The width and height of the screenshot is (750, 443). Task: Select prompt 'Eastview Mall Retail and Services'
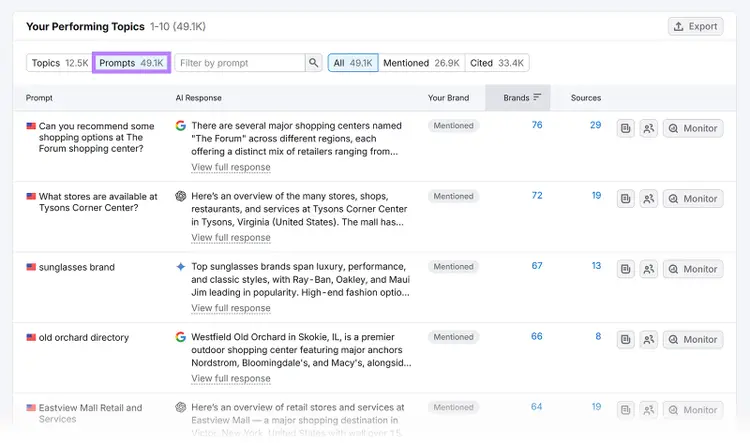(90, 413)
